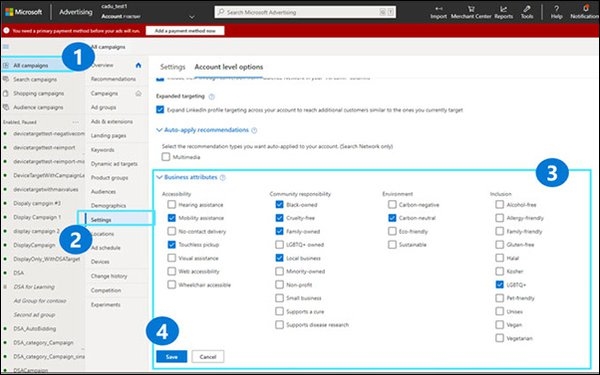Switch to the Settings tab
Screen dimensions: 600x375
coord(173,67)
